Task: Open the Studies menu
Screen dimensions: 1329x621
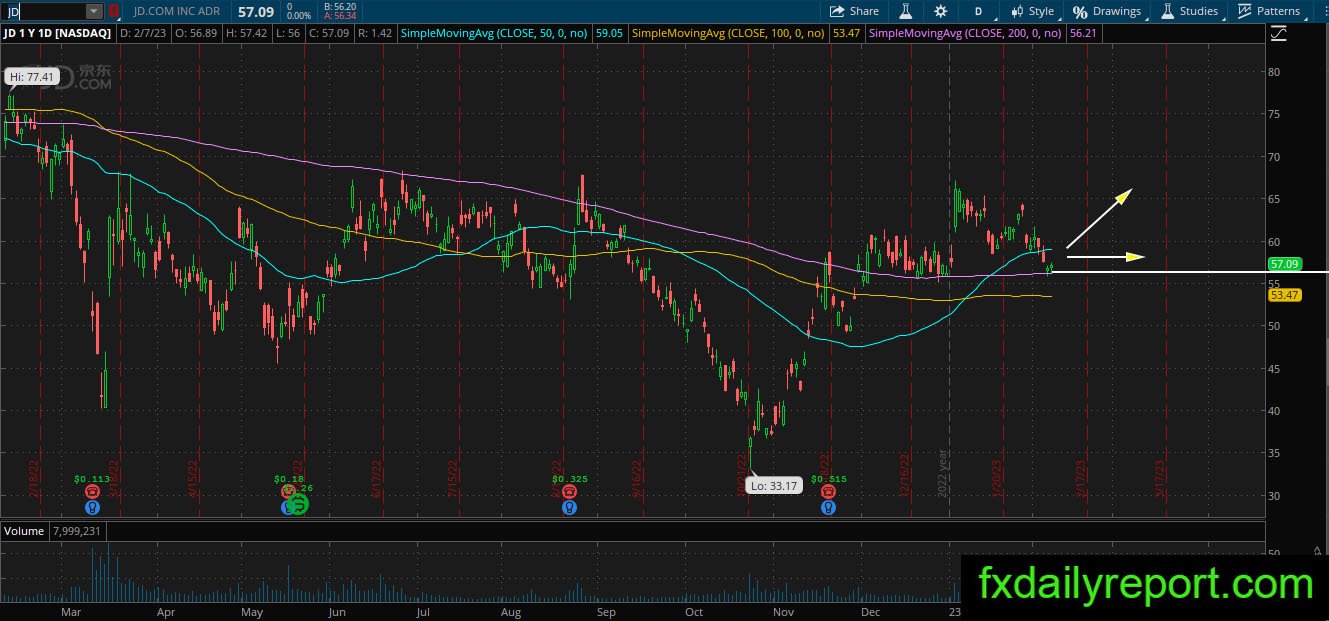Action: pos(1189,11)
